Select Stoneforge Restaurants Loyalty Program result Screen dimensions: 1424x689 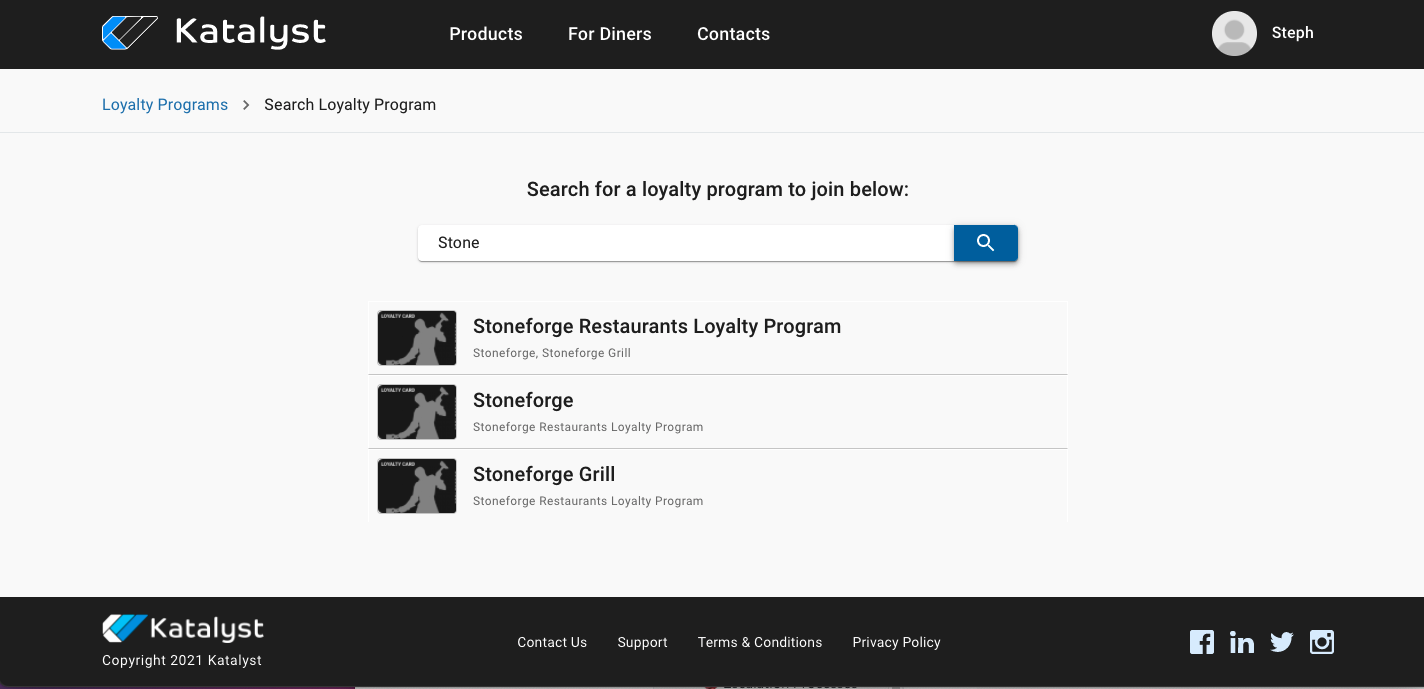[656, 327]
